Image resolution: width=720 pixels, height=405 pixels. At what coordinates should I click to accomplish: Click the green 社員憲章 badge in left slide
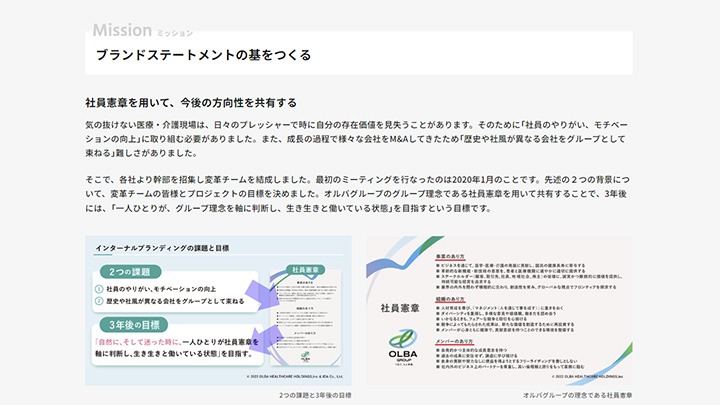pyautogui.click(x=305, y=270)
